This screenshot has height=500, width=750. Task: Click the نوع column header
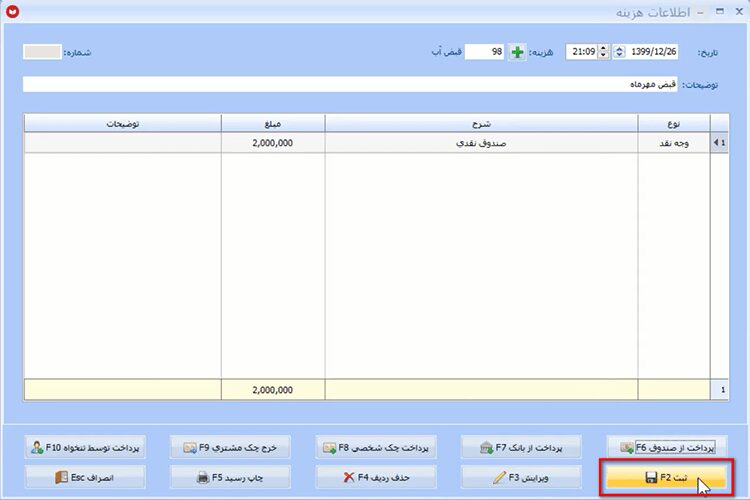[x=673, y=123]
